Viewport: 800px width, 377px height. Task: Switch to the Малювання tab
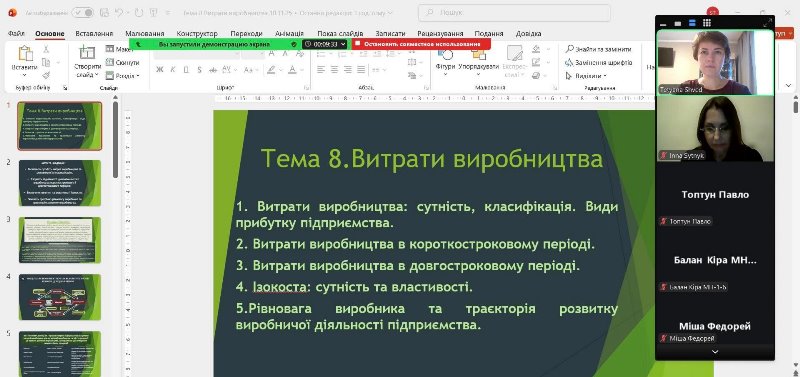pos(145,34)
